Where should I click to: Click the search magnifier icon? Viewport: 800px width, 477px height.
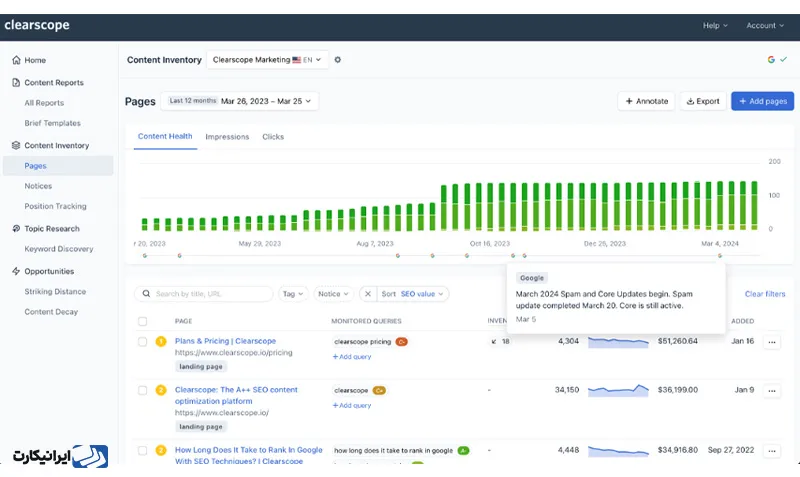click(x=146, y=294)
